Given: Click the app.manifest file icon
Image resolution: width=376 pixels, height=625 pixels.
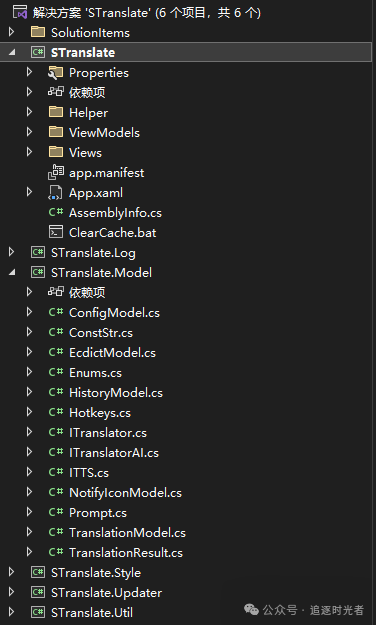Looking at the screenshot, I should pos(55,172).
